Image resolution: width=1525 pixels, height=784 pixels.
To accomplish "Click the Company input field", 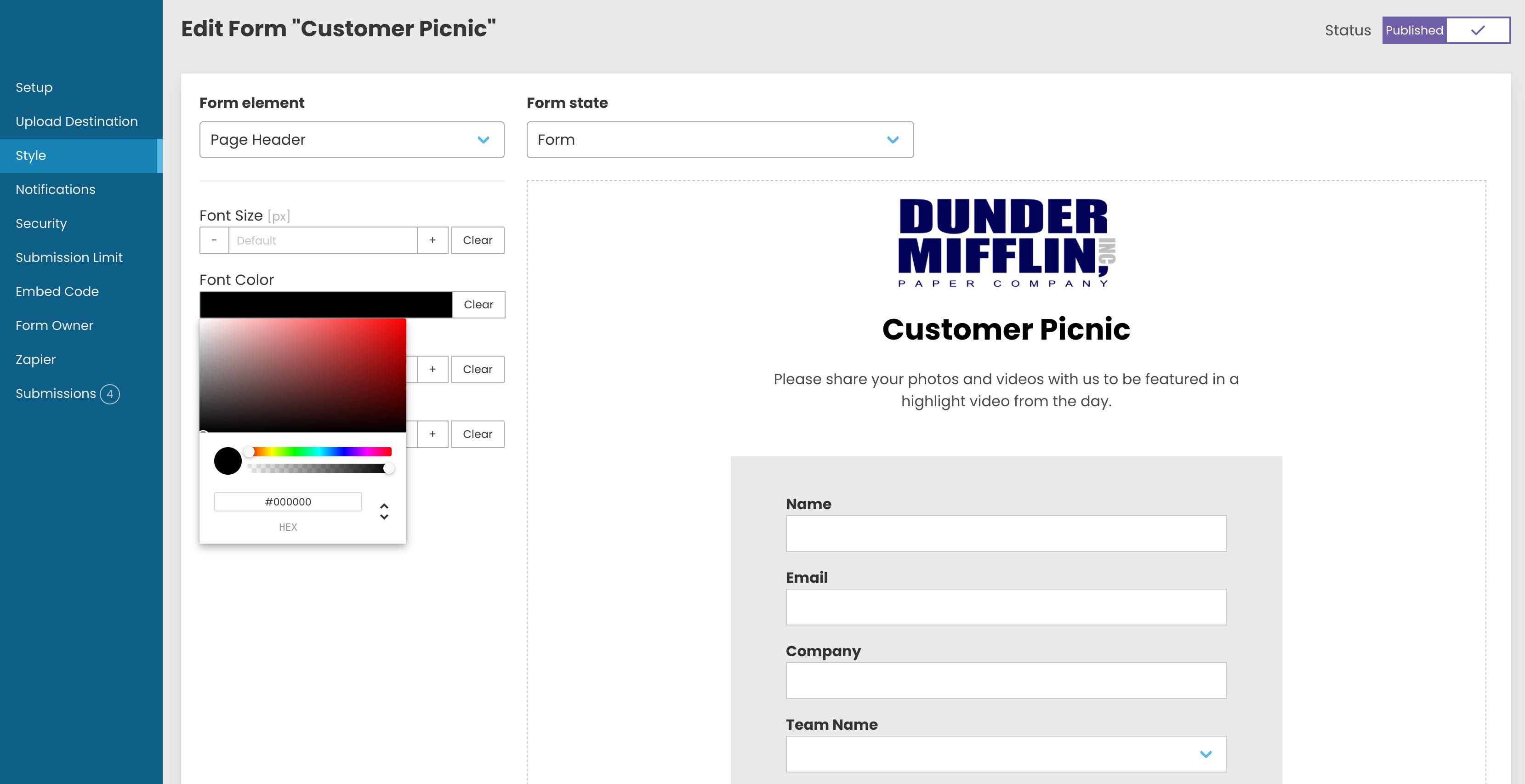I will [1006, 681].
